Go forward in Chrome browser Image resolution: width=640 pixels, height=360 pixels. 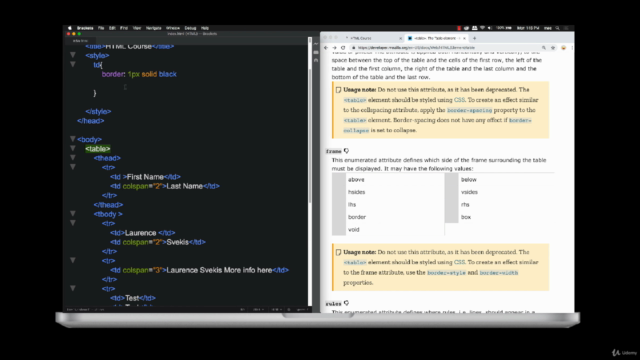tap(334, 48)
